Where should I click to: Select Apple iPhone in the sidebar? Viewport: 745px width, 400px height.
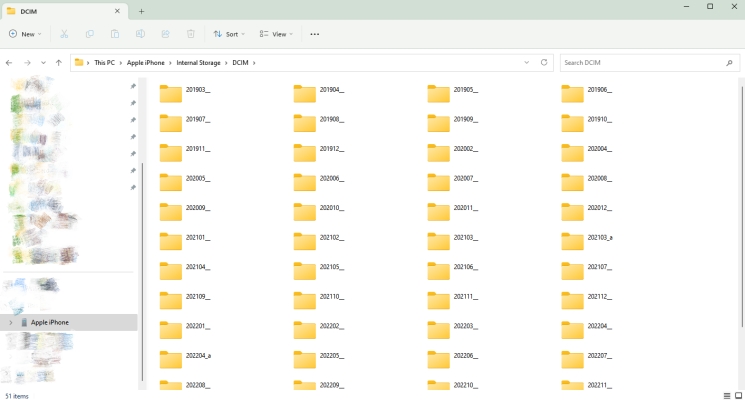point(50,322)
